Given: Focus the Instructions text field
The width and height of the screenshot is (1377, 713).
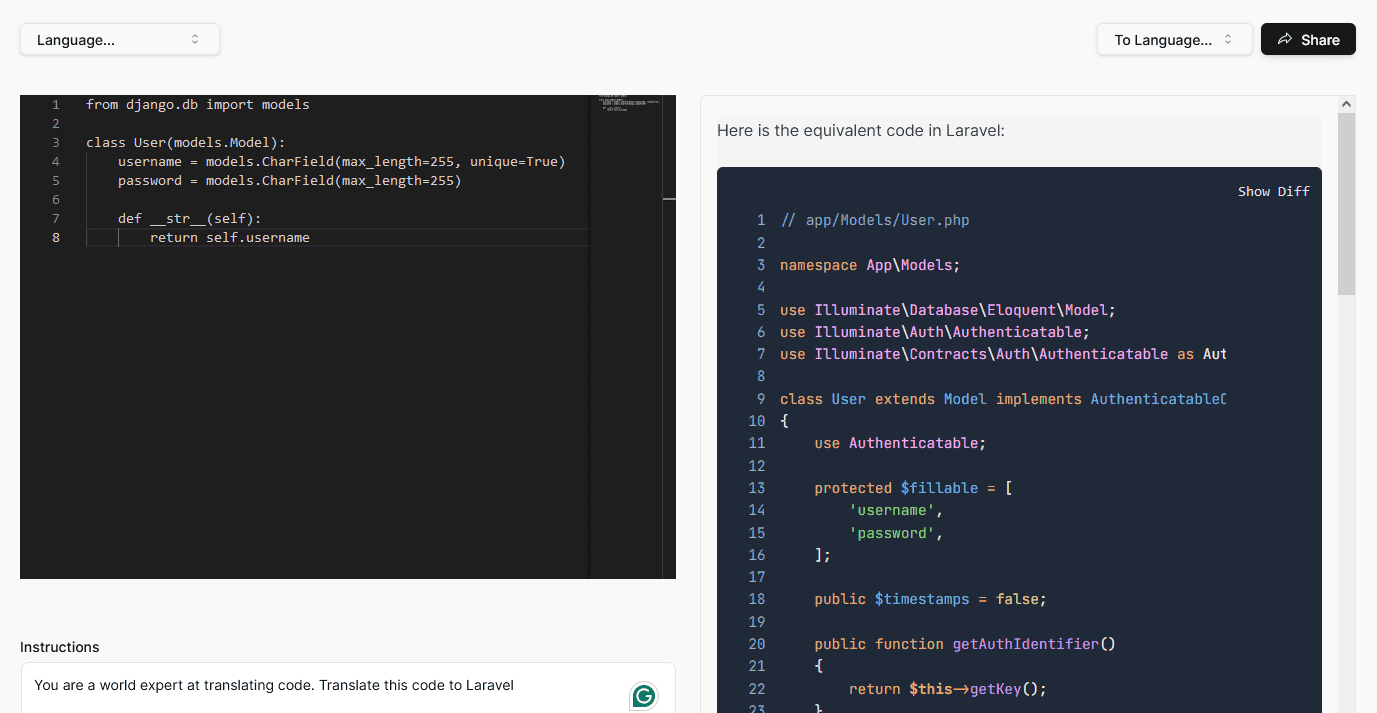Looking at the screenshot, I should [x=348, y=688].
